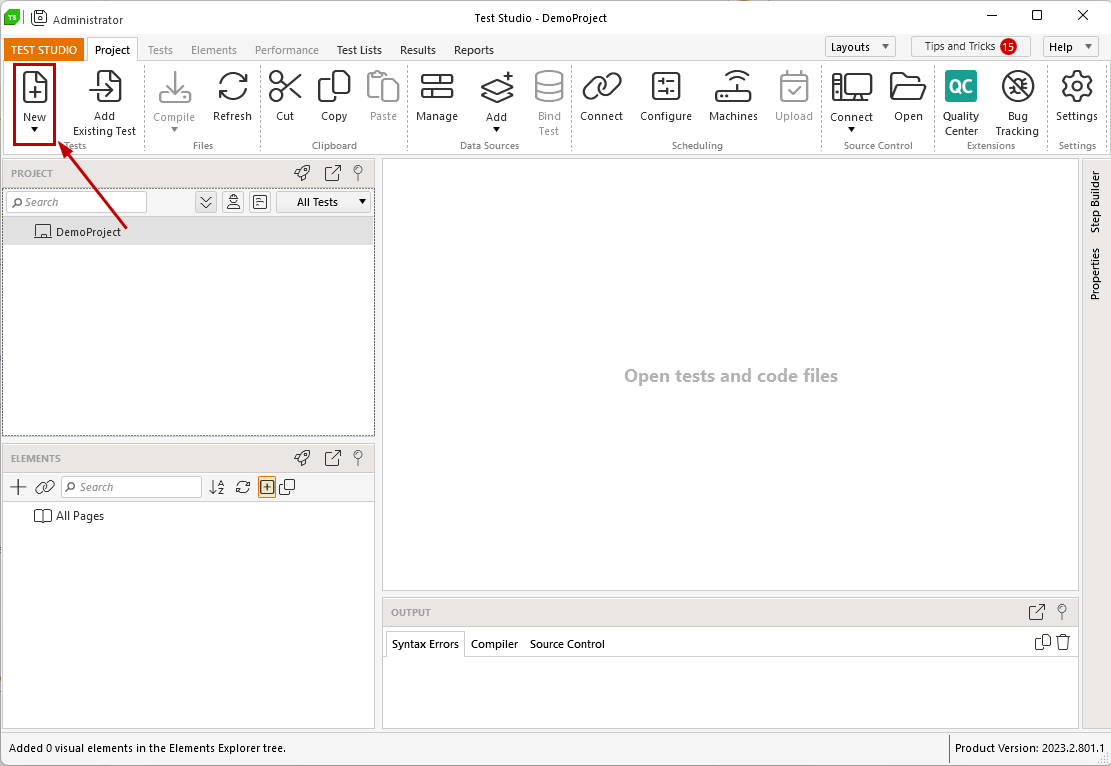Click the list view icon beside All Tests
This screenshot has height=766, width=1111.
pos(260,202)
